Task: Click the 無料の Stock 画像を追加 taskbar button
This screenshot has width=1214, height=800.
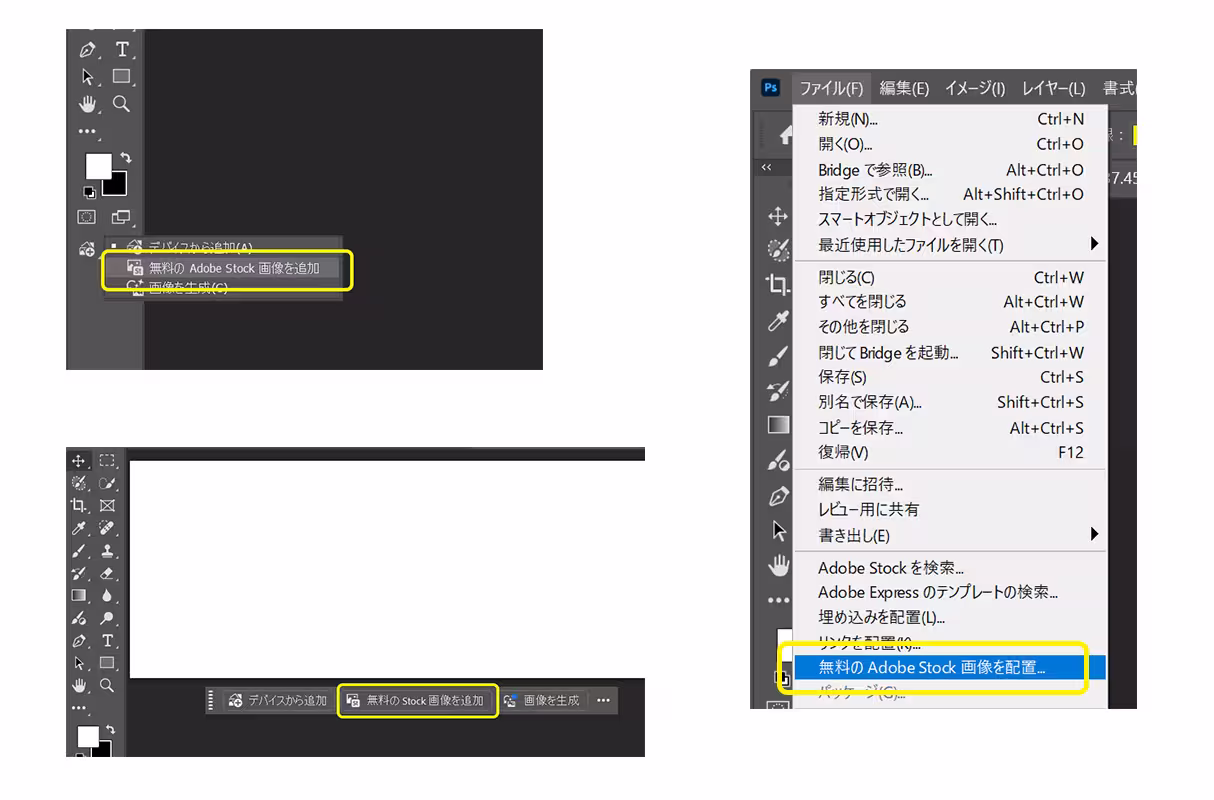Action: (417, 701)
